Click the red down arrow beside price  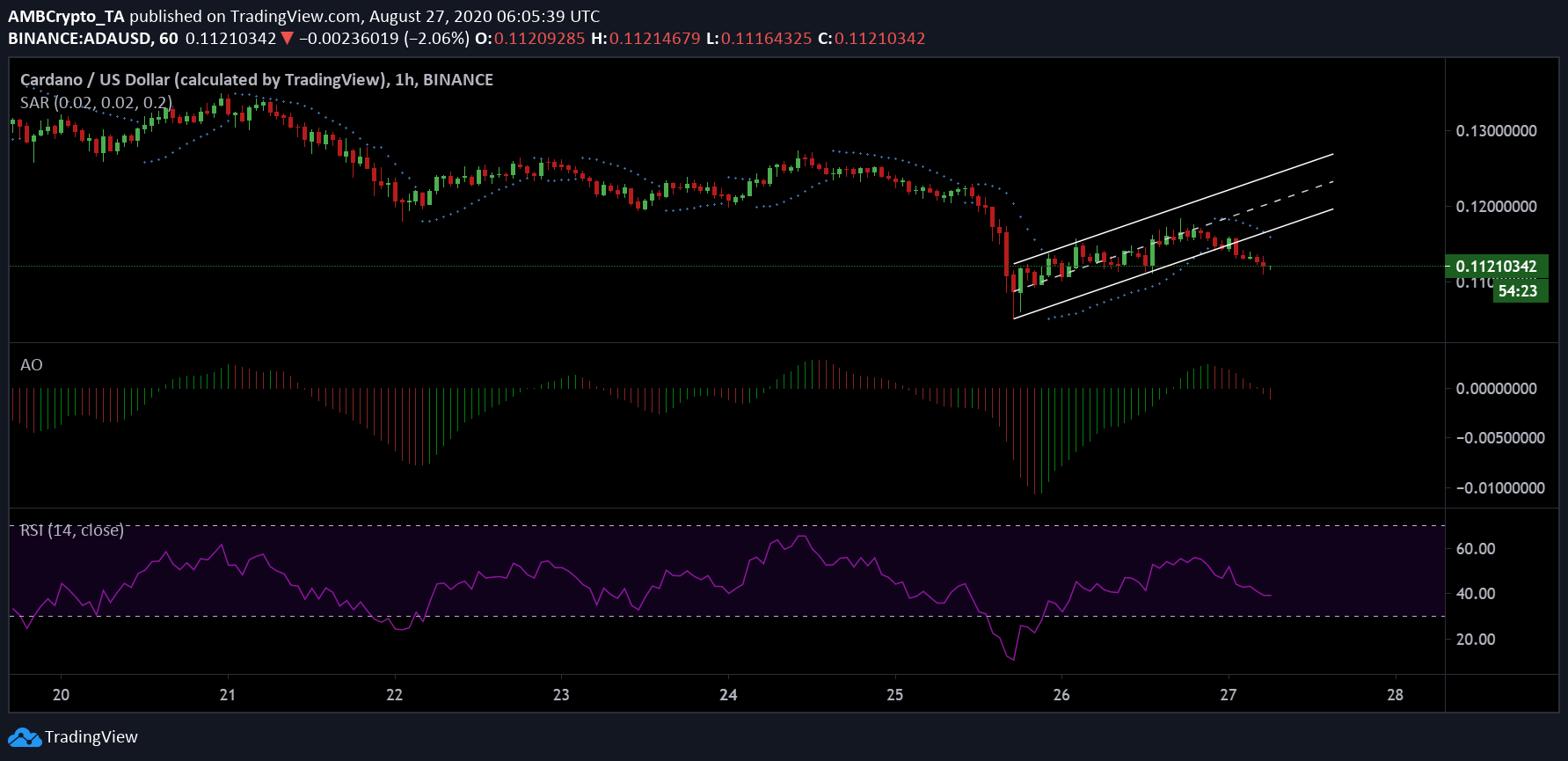(x=288, y=39)
